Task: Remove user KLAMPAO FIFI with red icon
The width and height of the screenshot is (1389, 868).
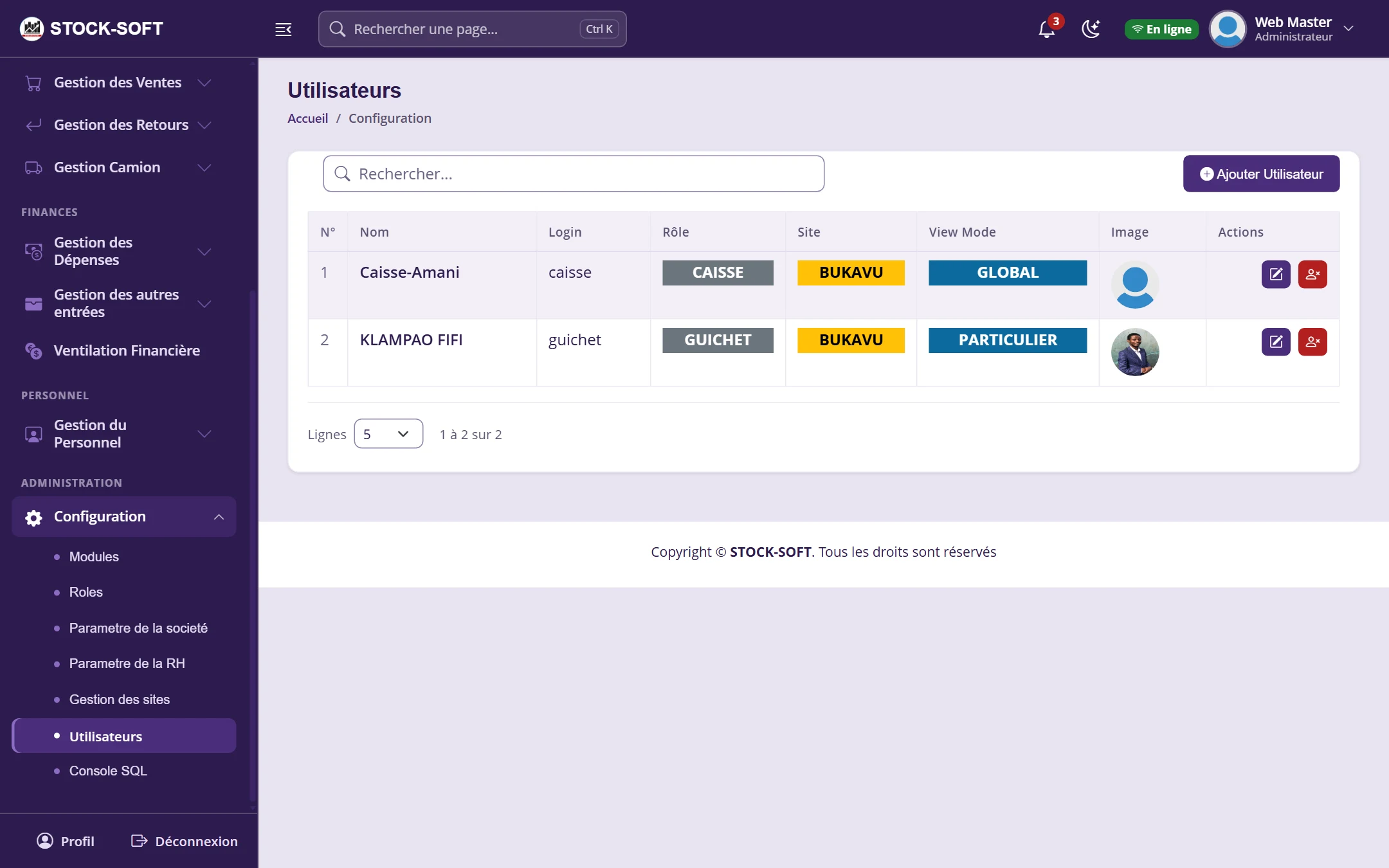Action: pos(1312,342)
